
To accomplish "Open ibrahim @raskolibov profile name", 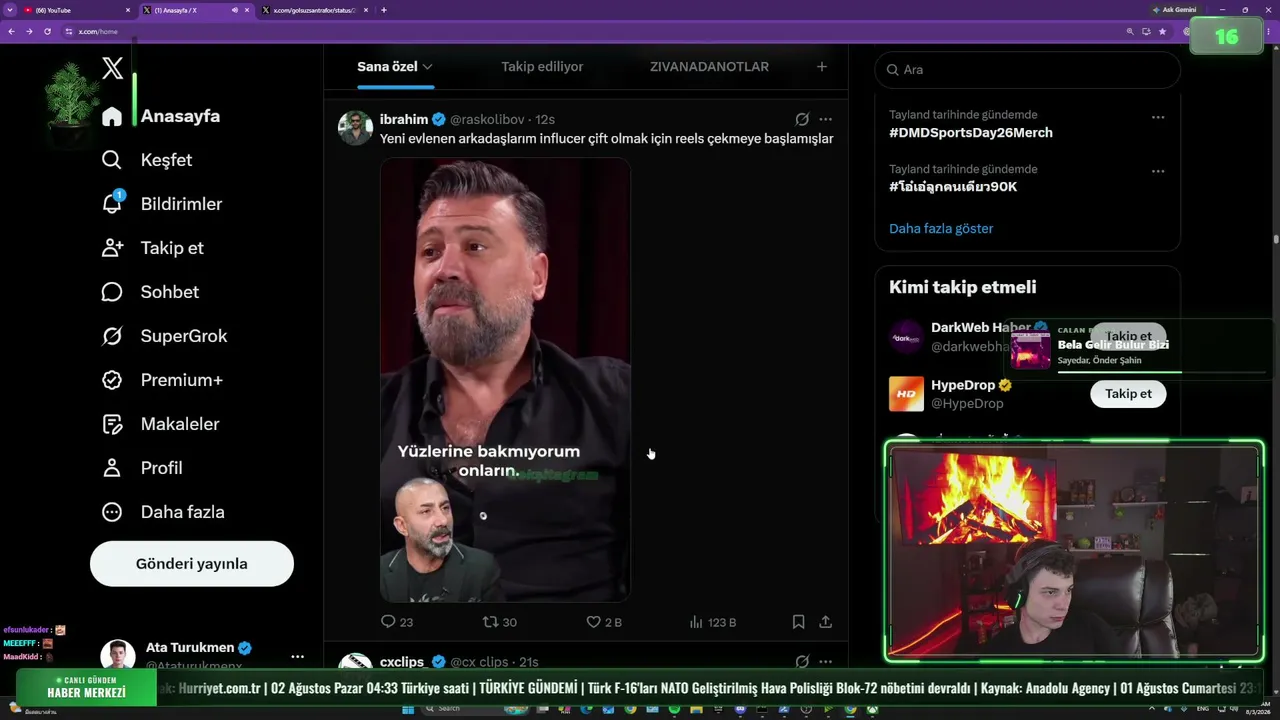I will coord(404,119).
